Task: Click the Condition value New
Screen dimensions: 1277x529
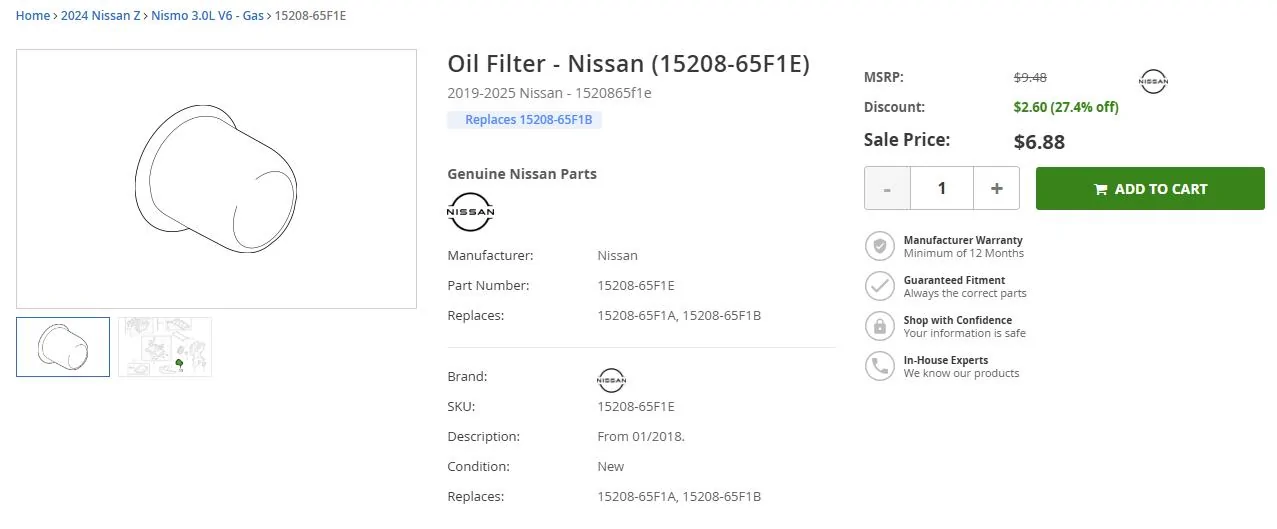Action: point(610,466)
